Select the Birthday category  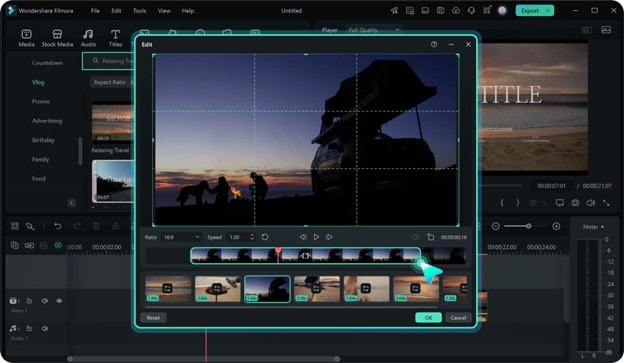pos(43,140)
